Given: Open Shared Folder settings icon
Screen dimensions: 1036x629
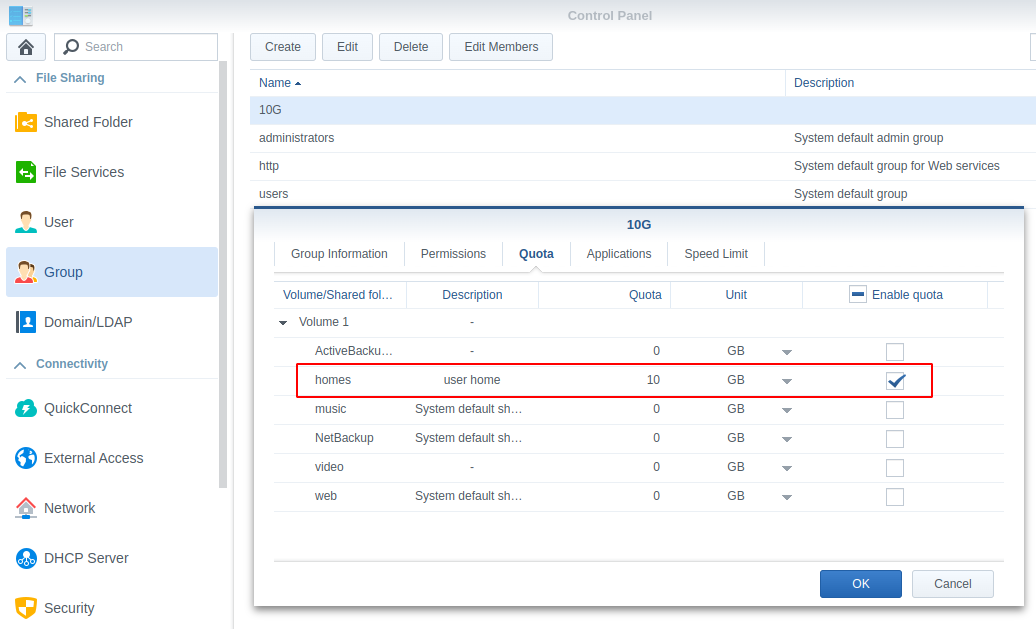Looking at the screenshot, I should click(26, 122).
